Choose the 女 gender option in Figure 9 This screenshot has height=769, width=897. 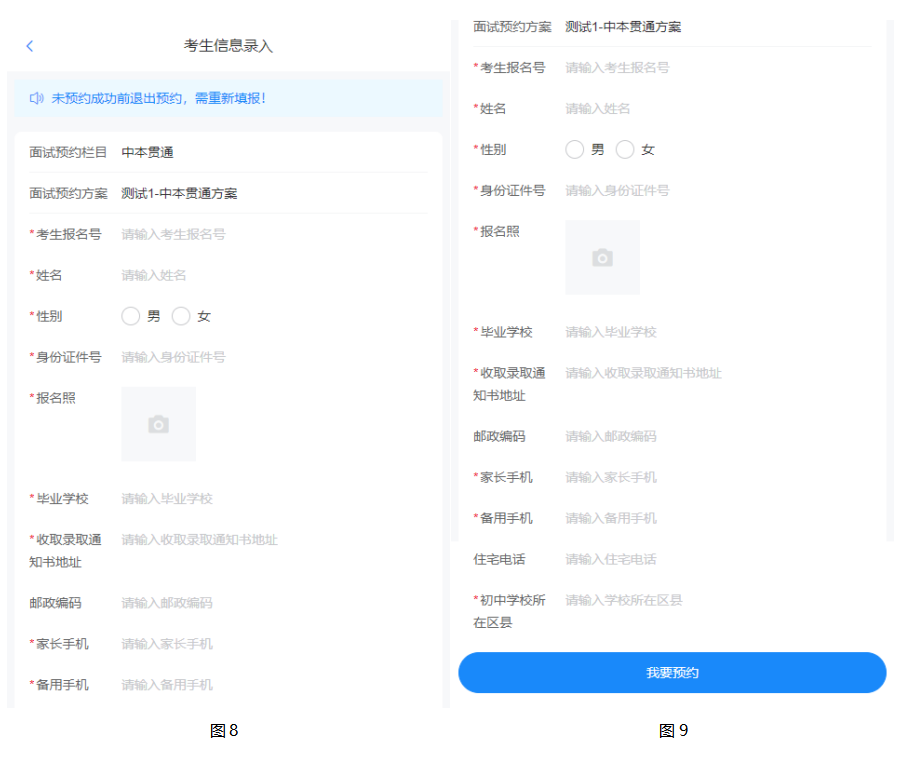click(x=626, y=150)
